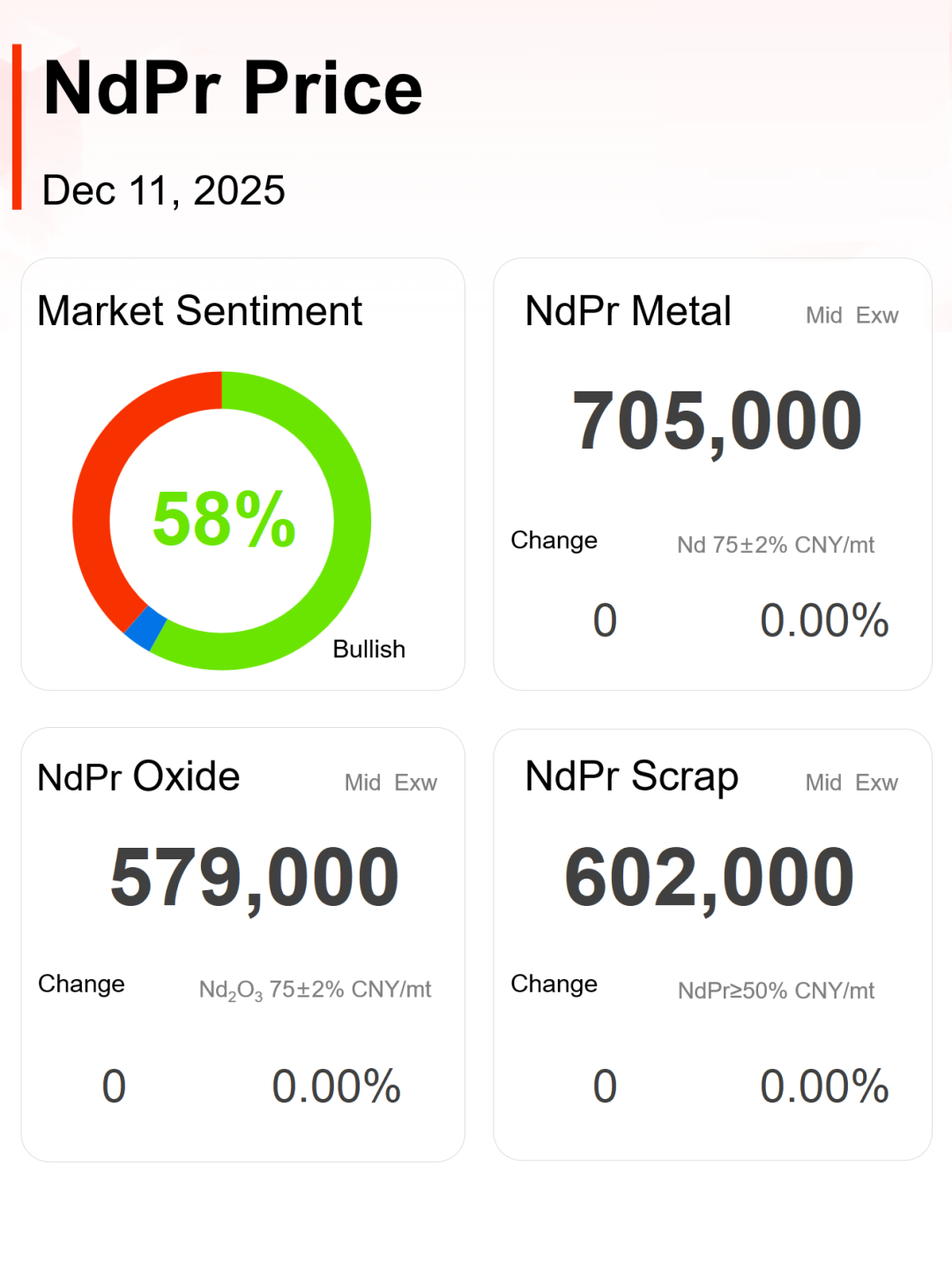Click the 705,000 metal price

(717, 421)
